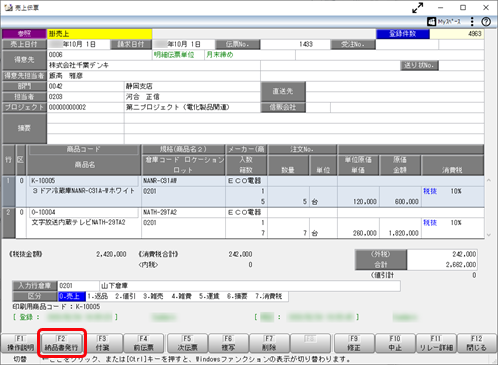
Task: Go to previous slip with F4 前伝票
Action: [x=143, y=343]
